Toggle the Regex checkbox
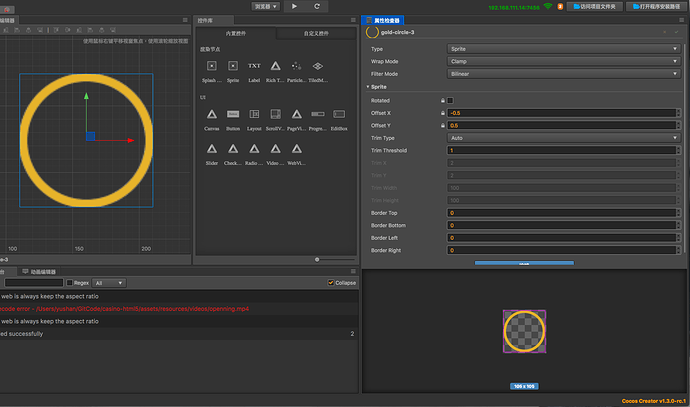 [x=70, y=283]
